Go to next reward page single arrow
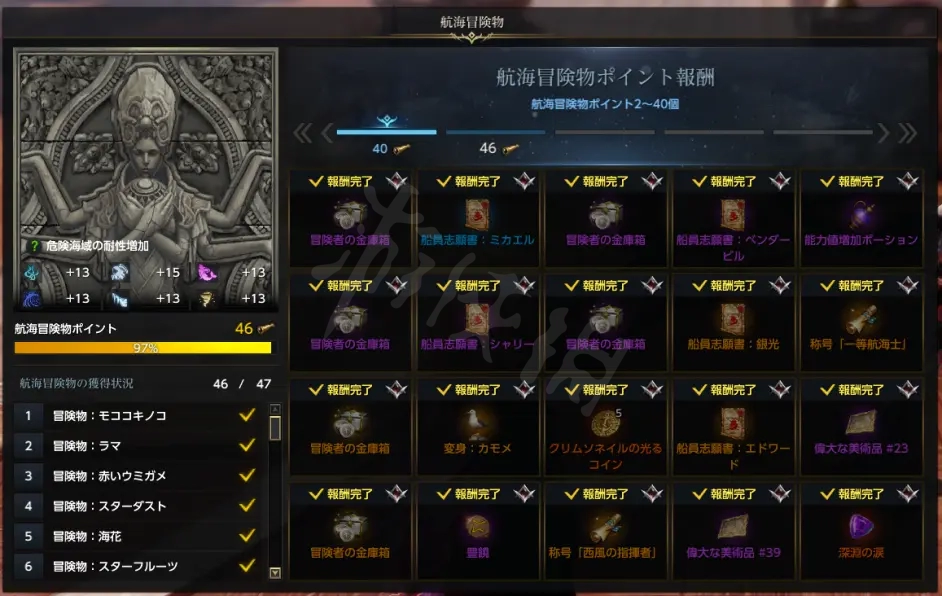Image resolution: width=942 pixels, height=596 pixels. point(883,133)
